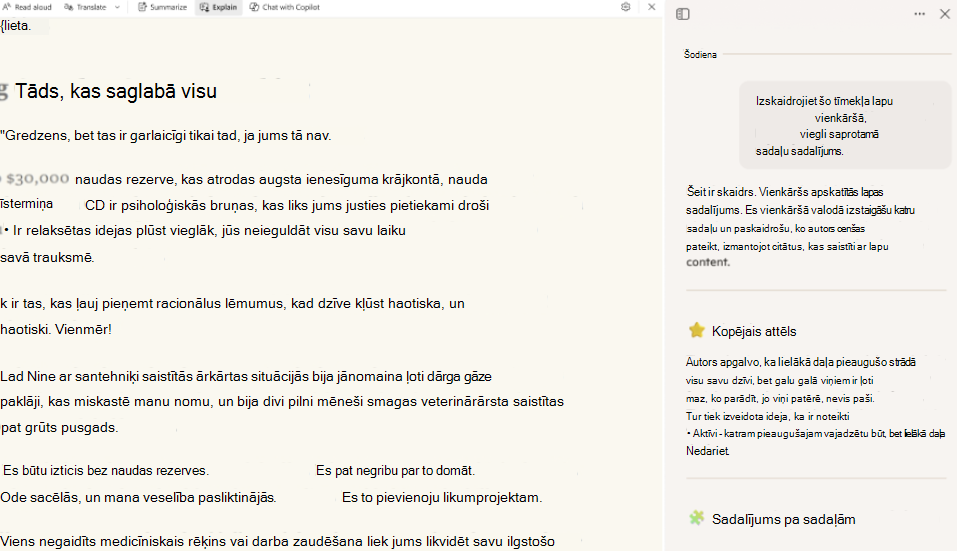The image size is (957, 551).
Task: Click the 'Šodiena' date label
Action: click(x=700, y=54)
